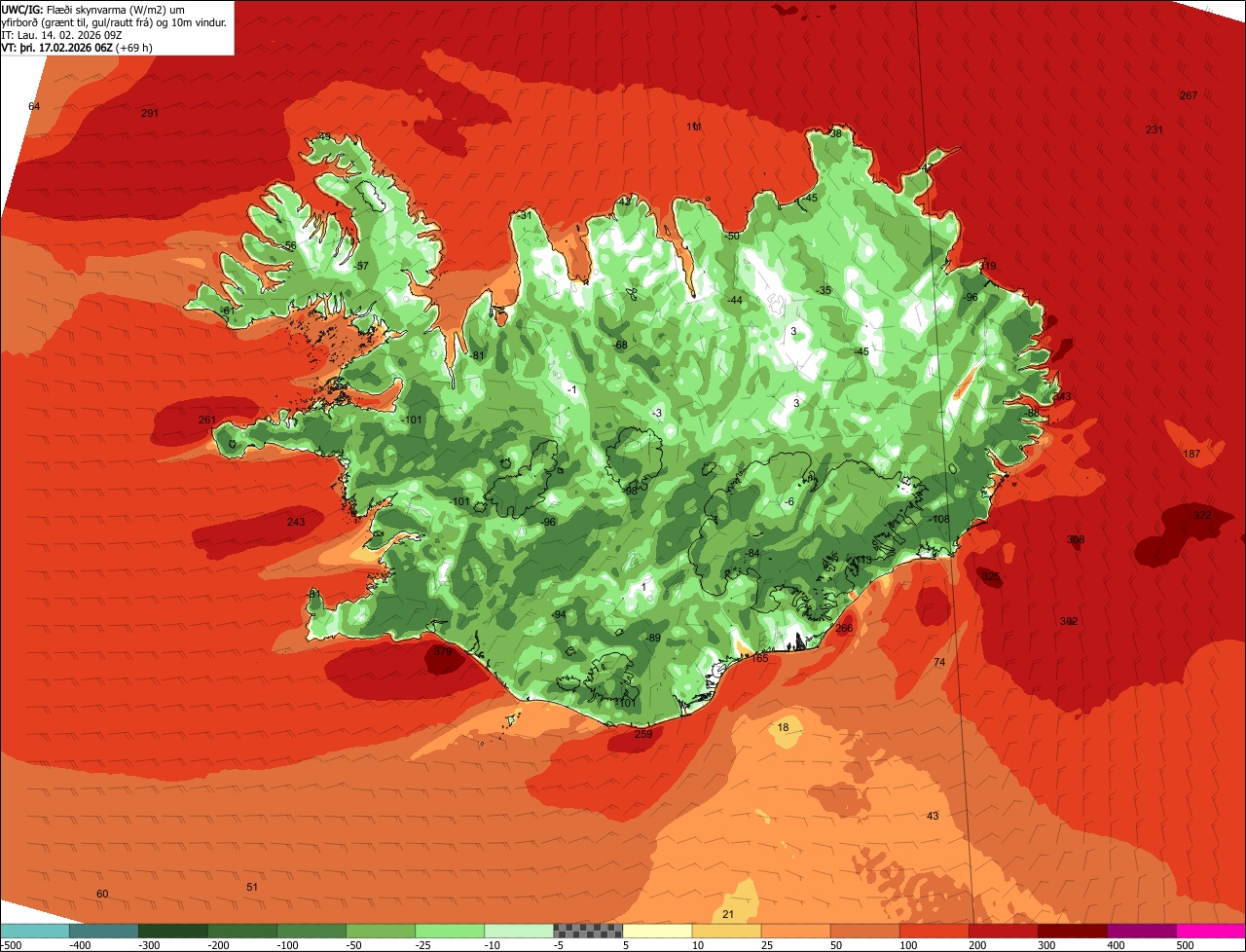Image resolution: width=1246 pixels, height=952 pixels.
Task: Click valid time text 'VT: þri. 17.02.2026 06Z'
Action: [56, 47]
